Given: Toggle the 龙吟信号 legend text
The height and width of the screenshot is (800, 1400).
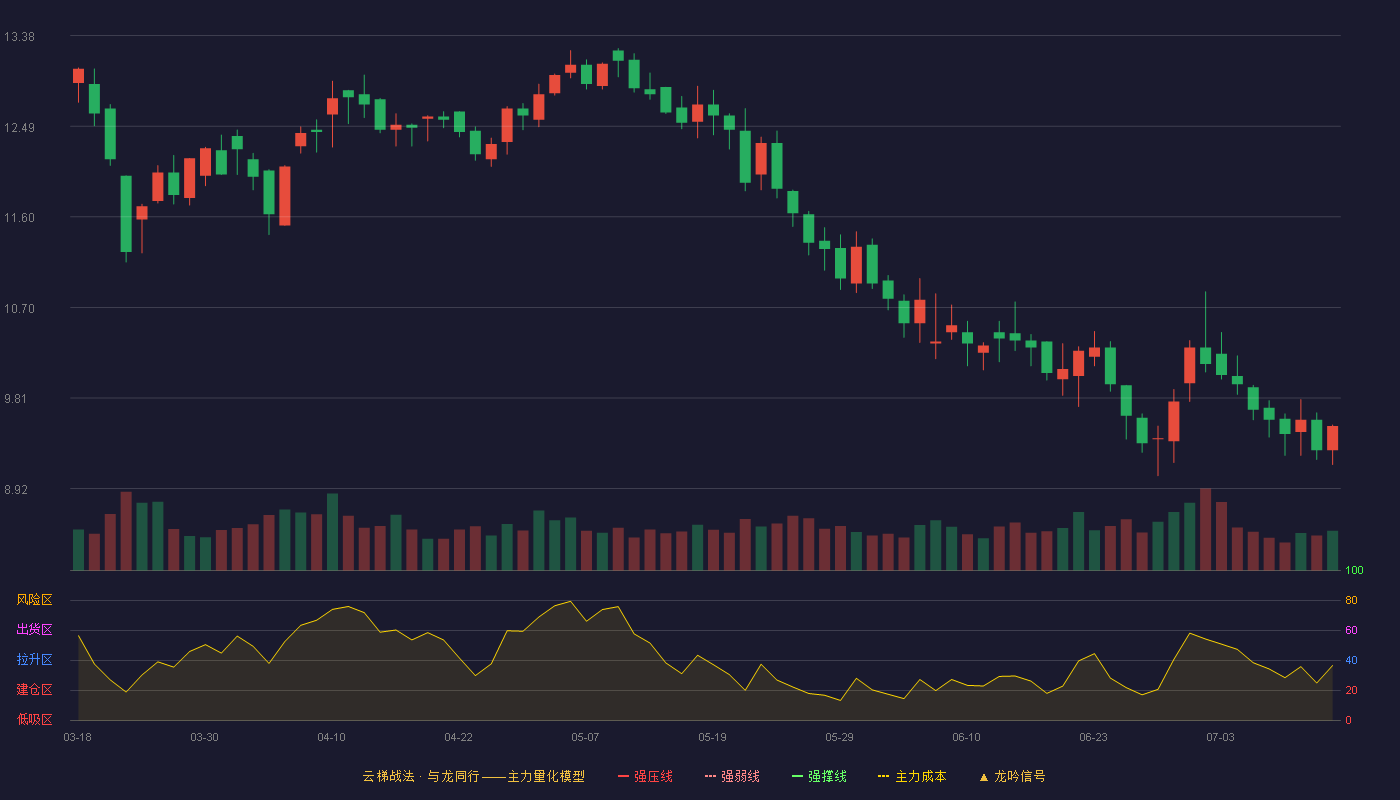Looking at the screenshot, I should pyautogui.click(x=1020, y=776).
